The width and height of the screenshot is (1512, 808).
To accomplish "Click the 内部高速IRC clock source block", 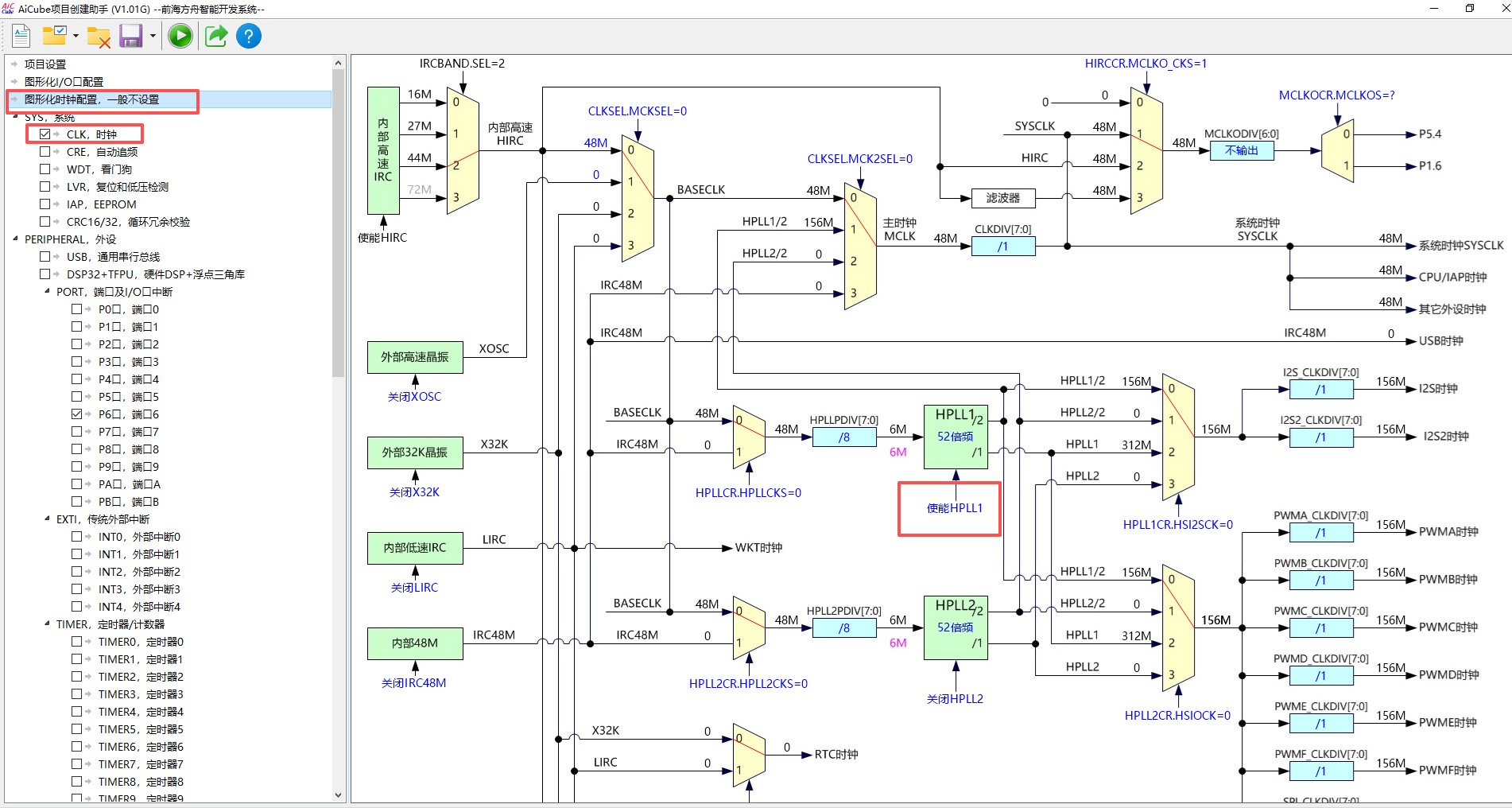I will pyautogui.click(x=383, y=150).
